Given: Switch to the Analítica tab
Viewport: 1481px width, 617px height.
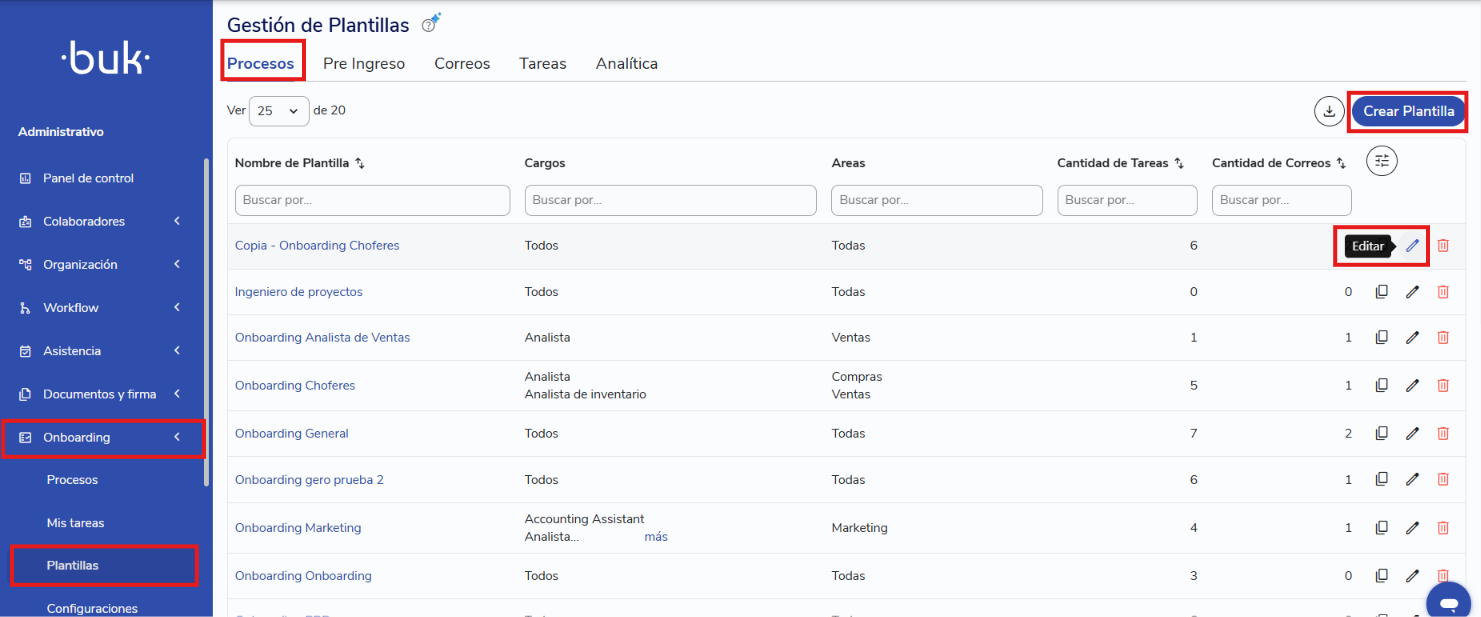Looking at the screenshot, I should click(x=627, y=63).
